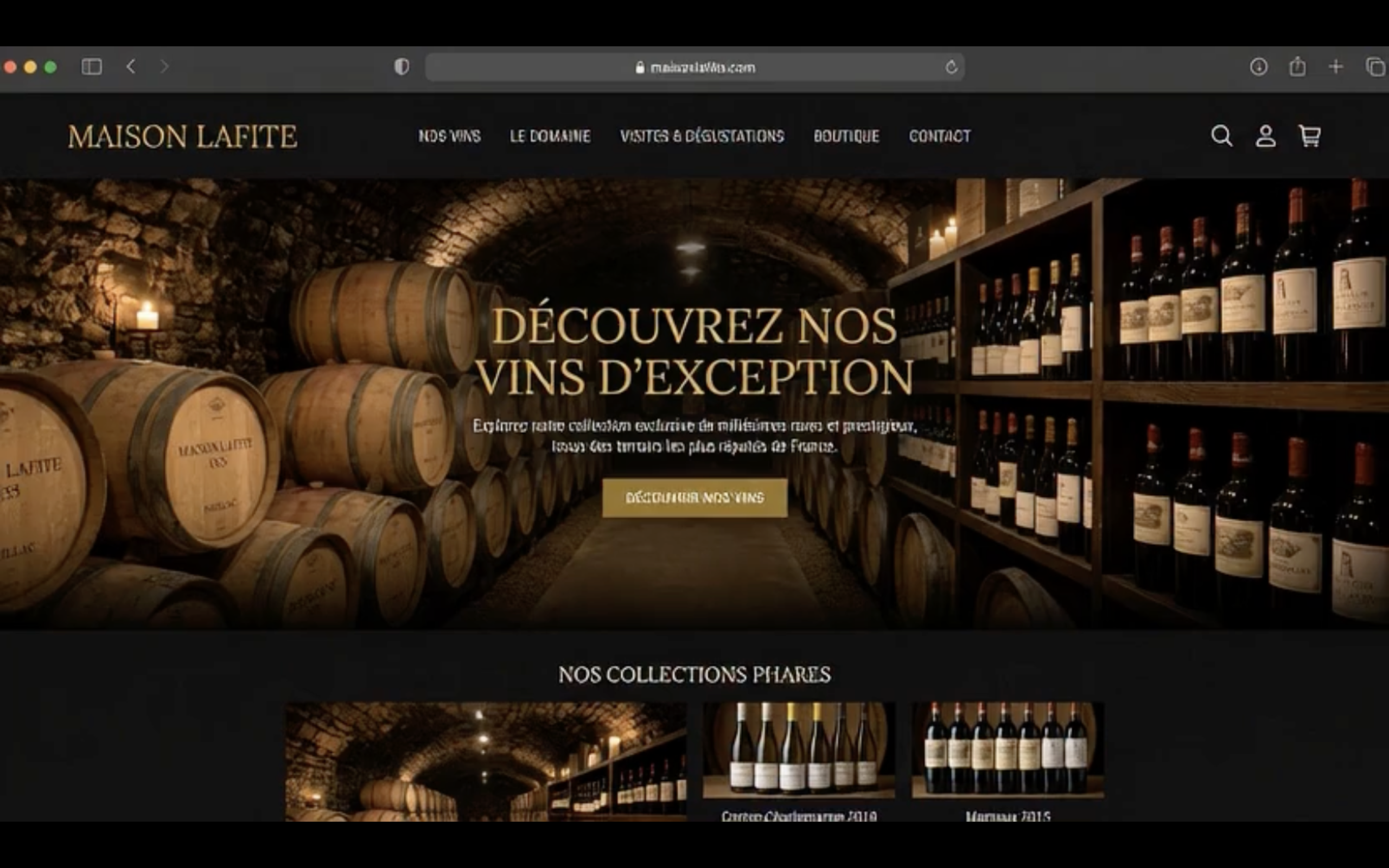Go to VISITES & DÉGUSTATIONS
The width and height of the screenshot is (1389, 868).
point(702,136)
